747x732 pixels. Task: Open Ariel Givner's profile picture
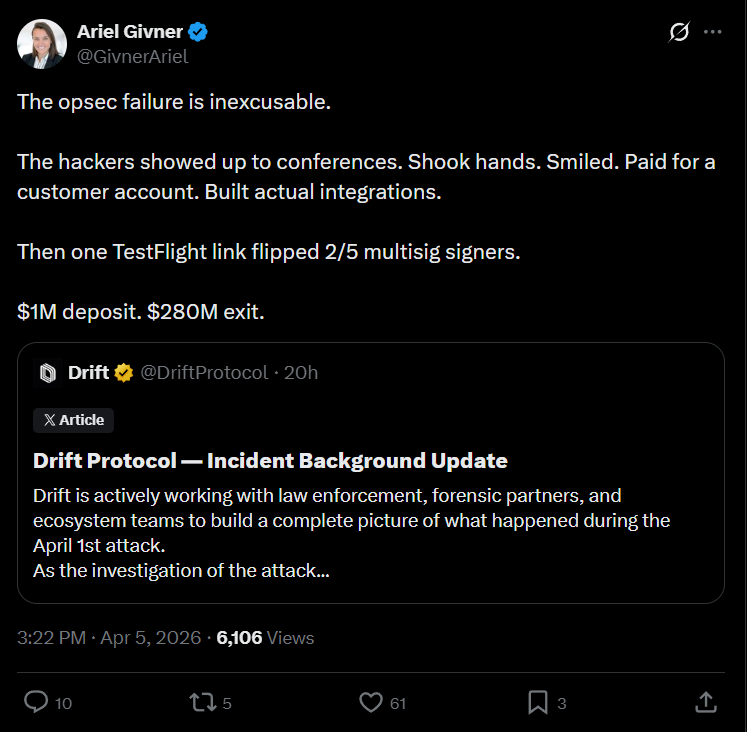tap(42, 44)
